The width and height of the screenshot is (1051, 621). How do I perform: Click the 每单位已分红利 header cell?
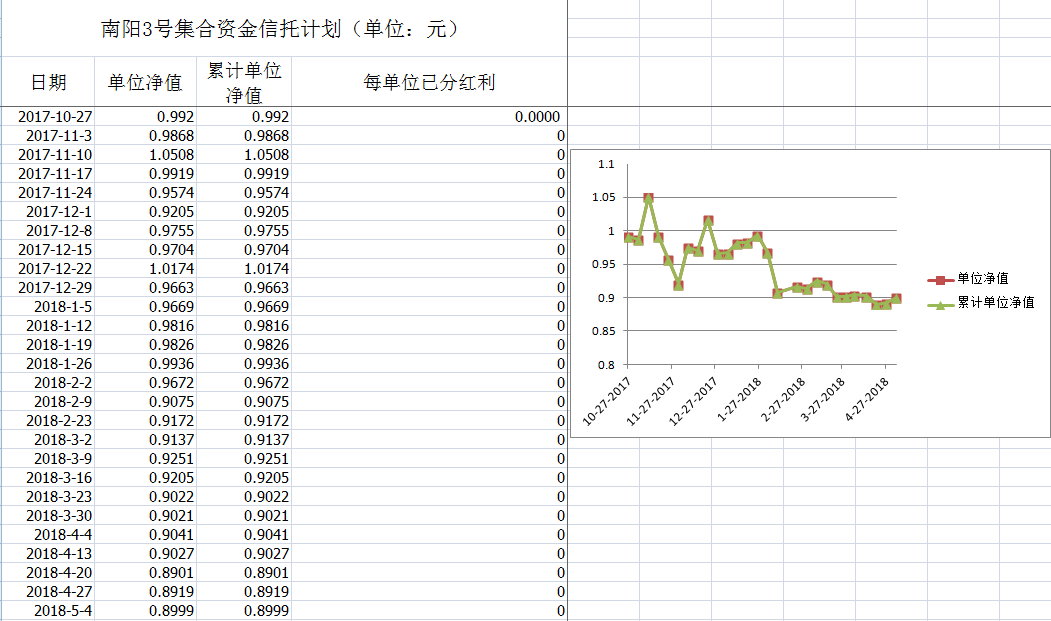[429, 82]
